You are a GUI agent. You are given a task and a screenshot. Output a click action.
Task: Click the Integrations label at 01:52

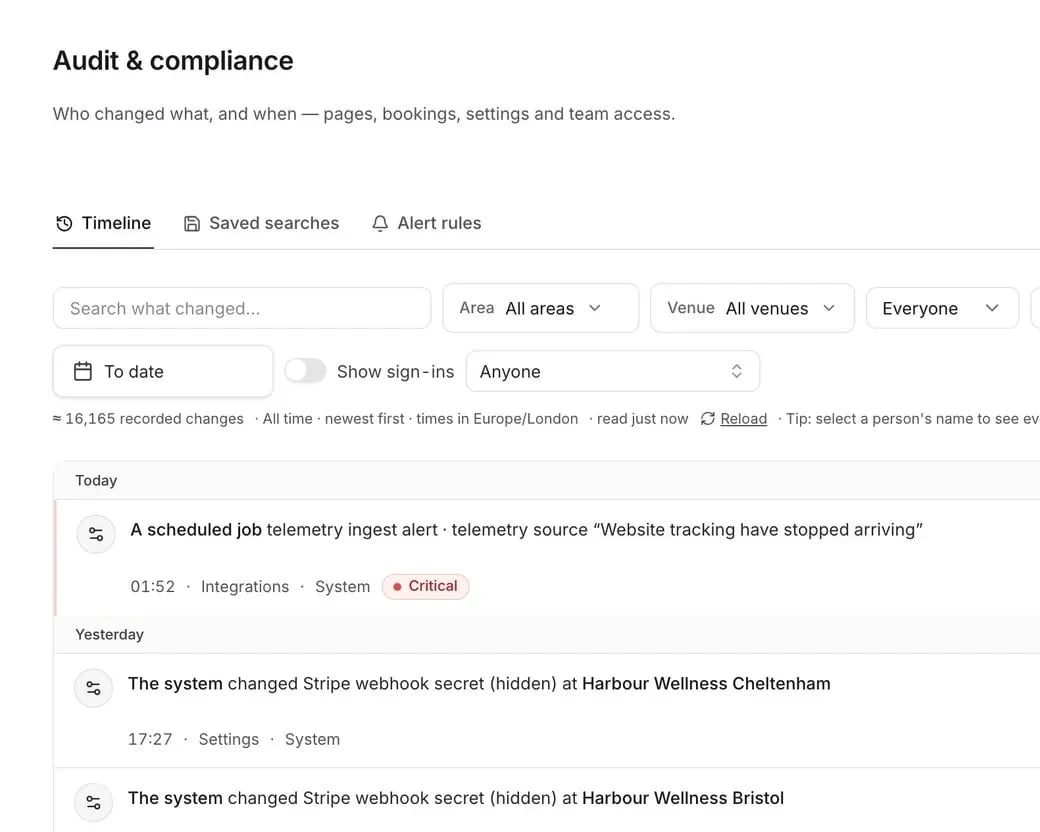[245, 587]
